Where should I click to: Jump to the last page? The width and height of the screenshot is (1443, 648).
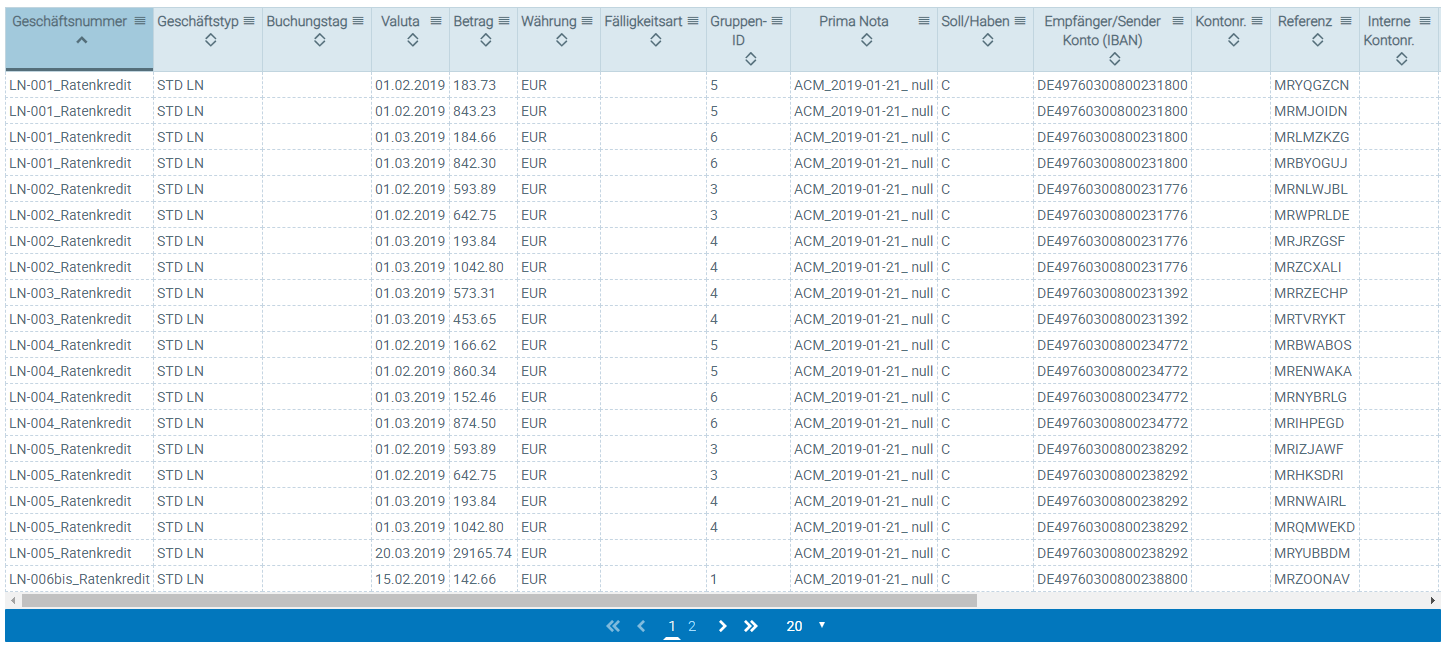tap(751, 626)
